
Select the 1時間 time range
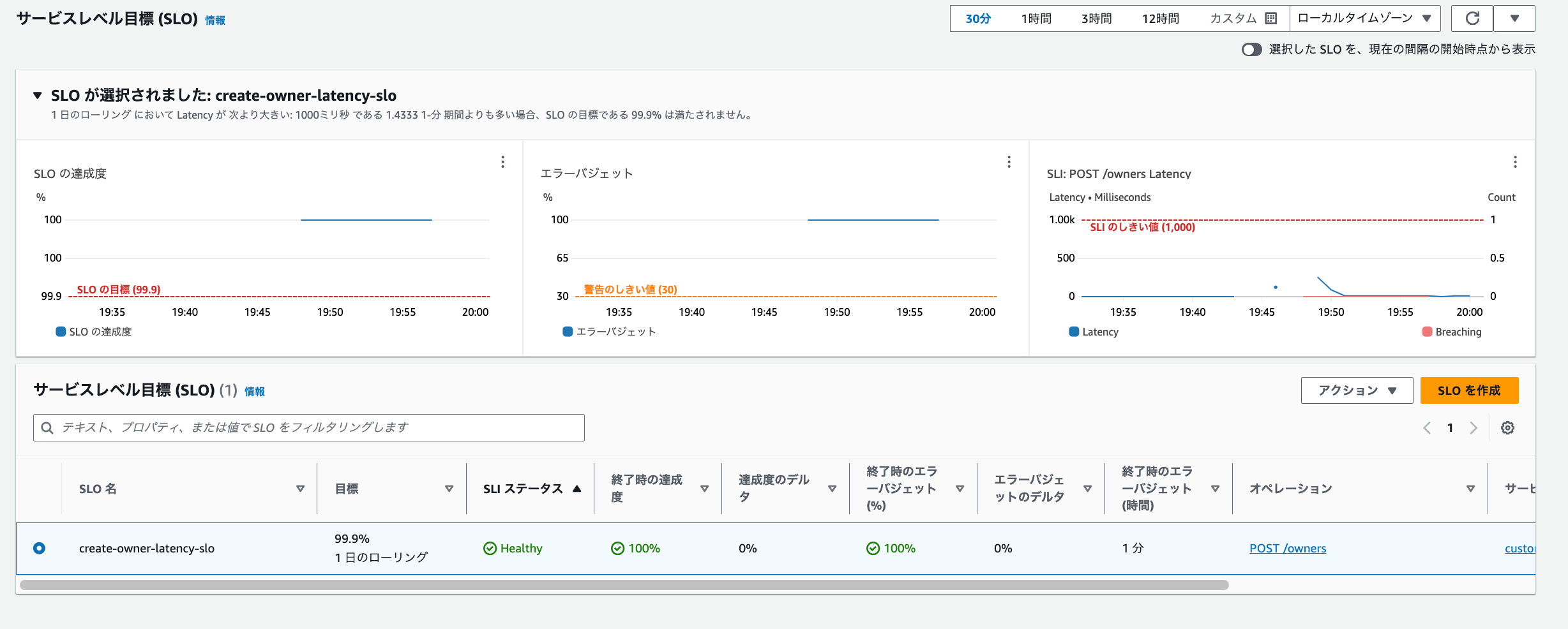pyautogui.click(x=1036, y=18)
